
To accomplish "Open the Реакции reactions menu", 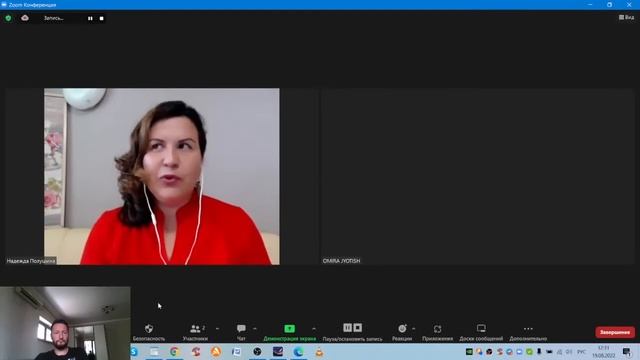I will click(x=402, y=332).
